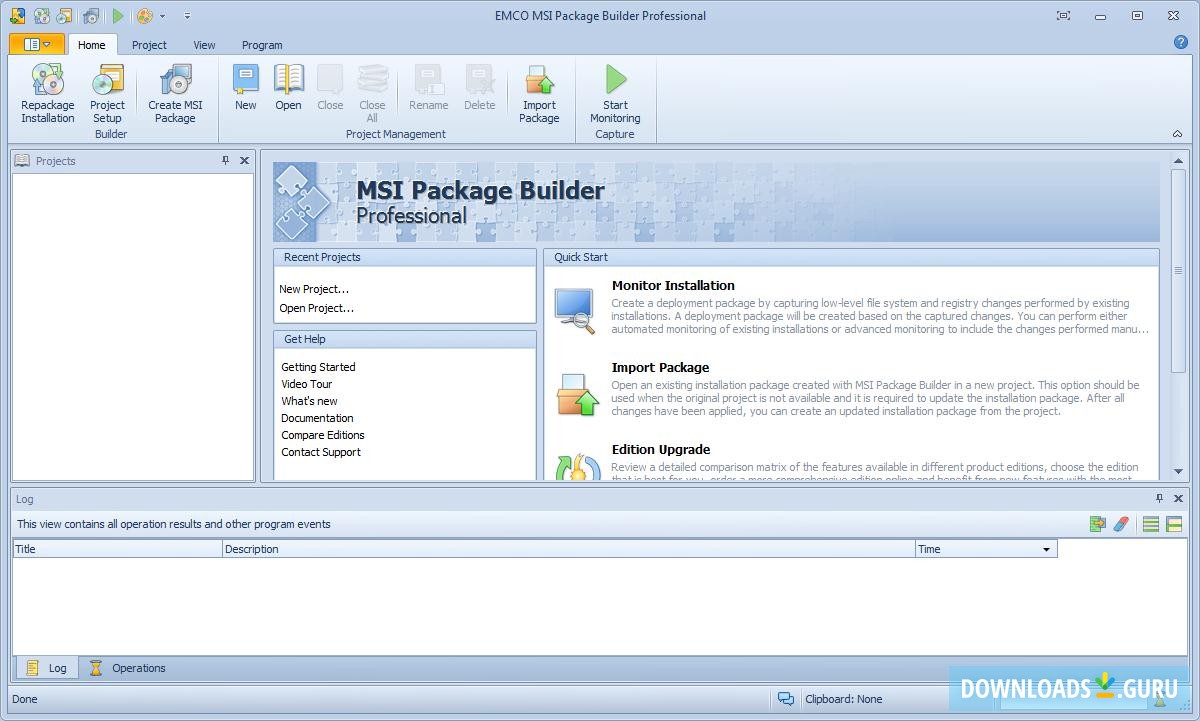Screen dimensions: 1200x721
Task: Switch to the Project ribbon tab
Action: (x=149, y=45)
